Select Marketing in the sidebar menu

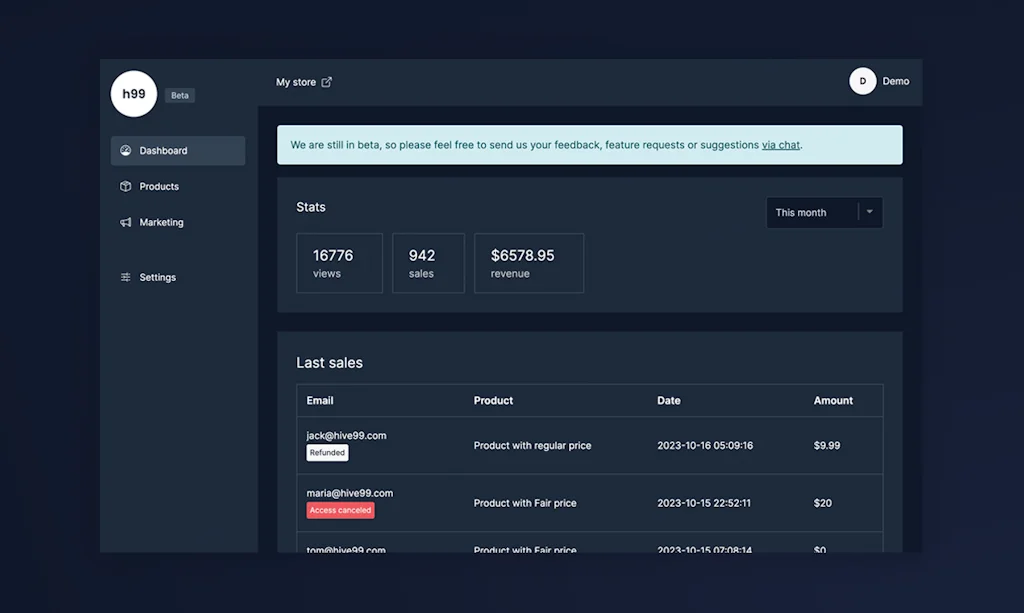pos(160,222)
